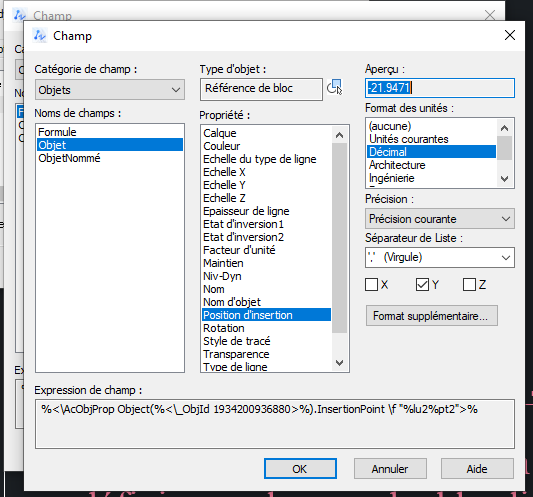The width and height of the screenshot is (533, 497).
Task: Click the Propriété list scrollbar thumb
Action: tap(339, 238)
